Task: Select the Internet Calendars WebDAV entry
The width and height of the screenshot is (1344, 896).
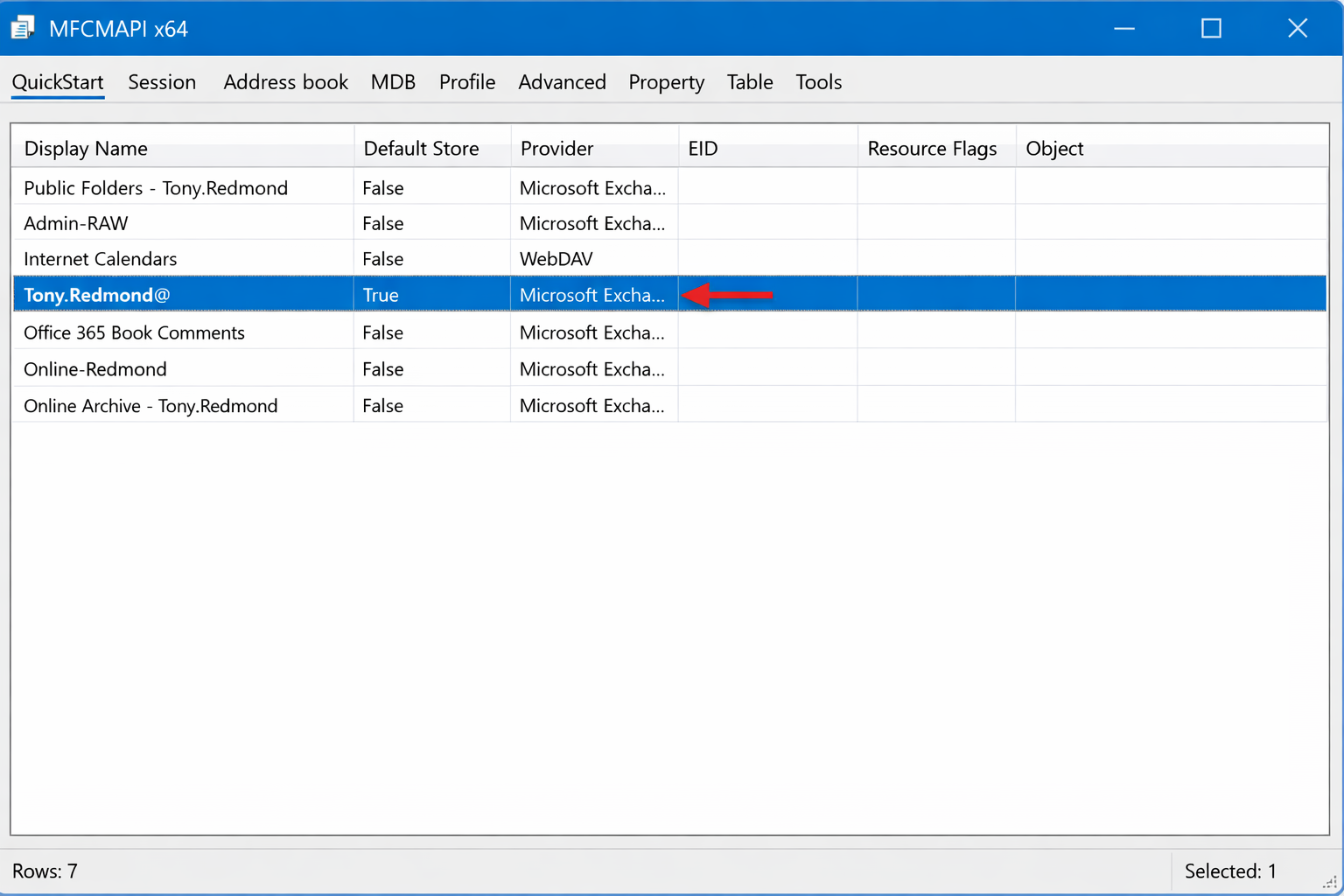Action: (100, 258)
